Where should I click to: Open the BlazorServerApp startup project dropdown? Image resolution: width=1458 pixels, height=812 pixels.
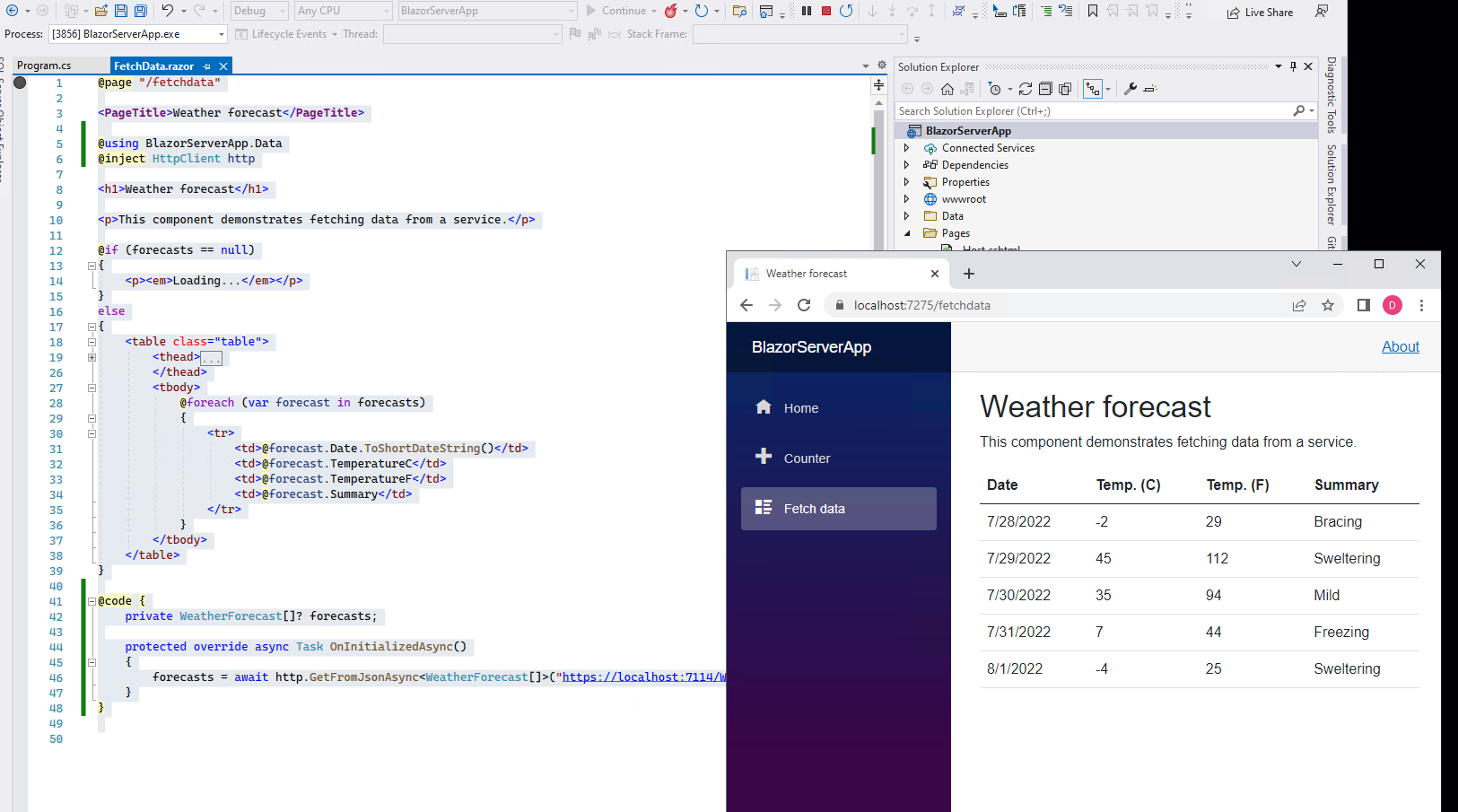tap(487, 11)
